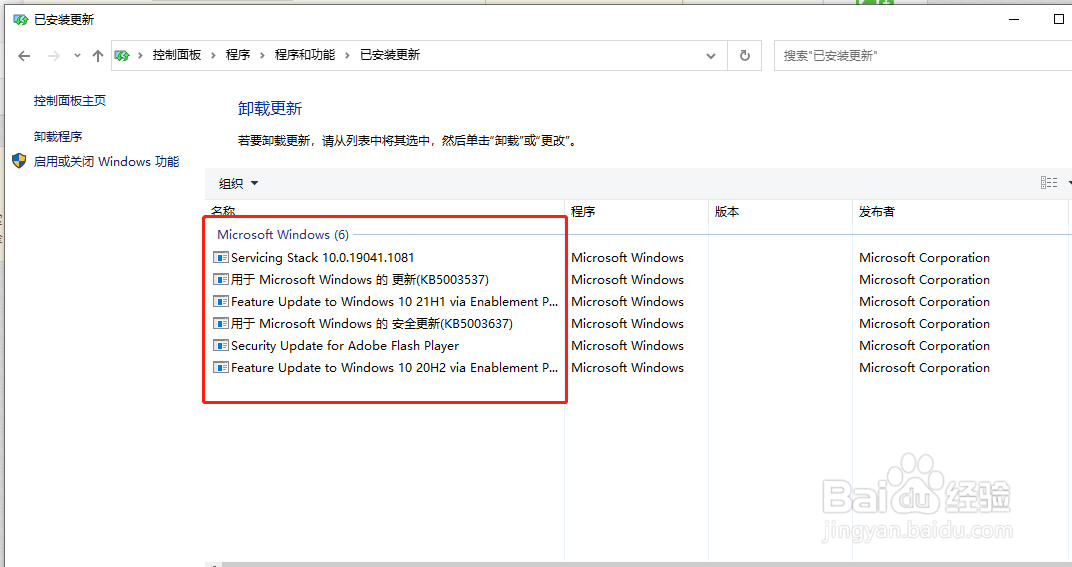Select Servicing Stack 10.0.19041.1081 update
This screenshot has width=1072, height=567.
point(323,258)
